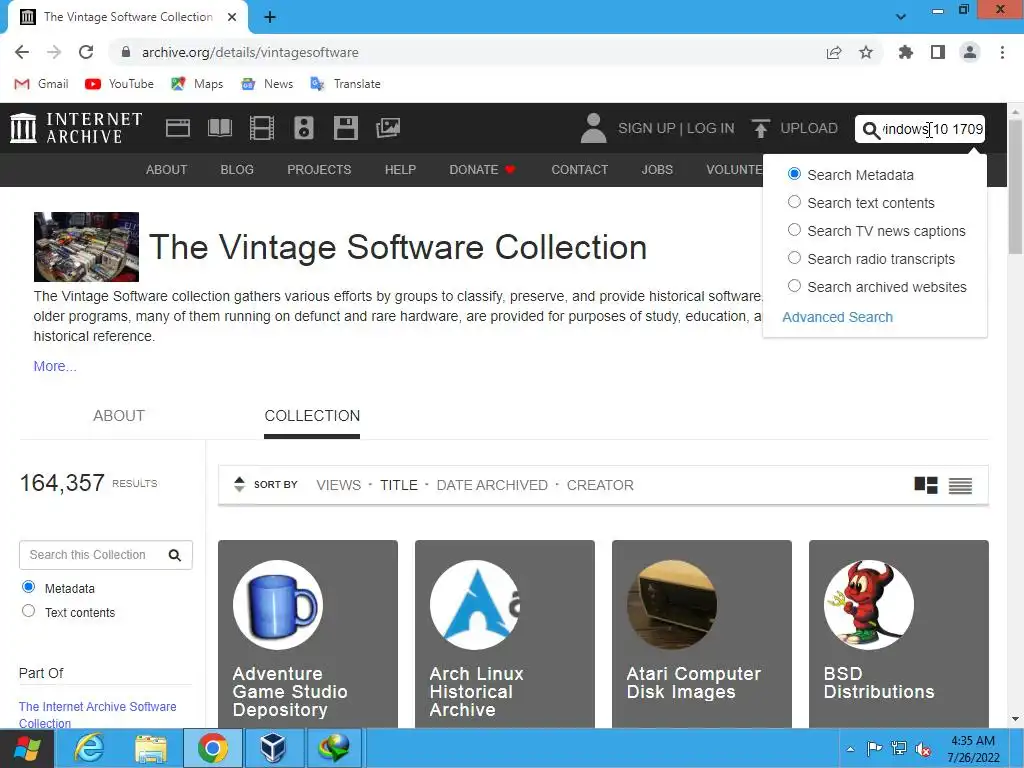Open the CONTACT menu item
Screen dimensions: 1024x768
point(579,170)
